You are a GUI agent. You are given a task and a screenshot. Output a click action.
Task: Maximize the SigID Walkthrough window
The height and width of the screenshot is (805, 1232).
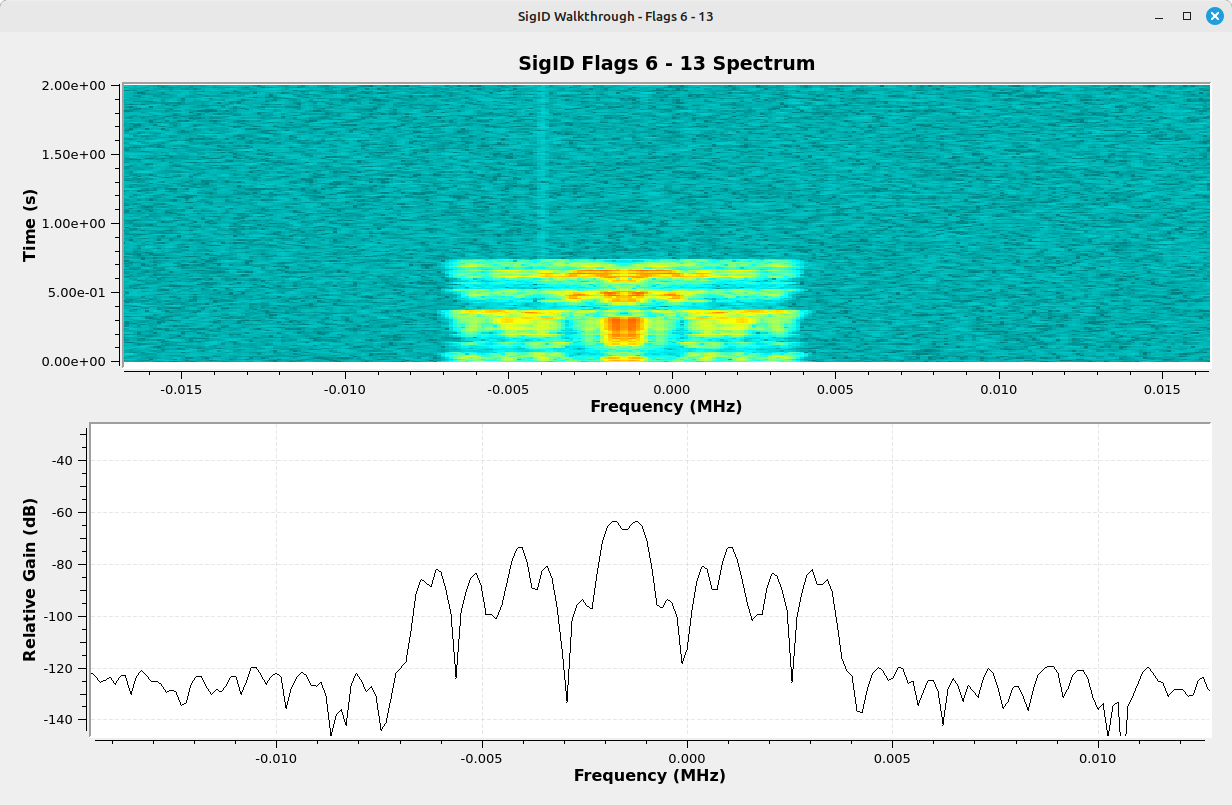point(1186,16)
